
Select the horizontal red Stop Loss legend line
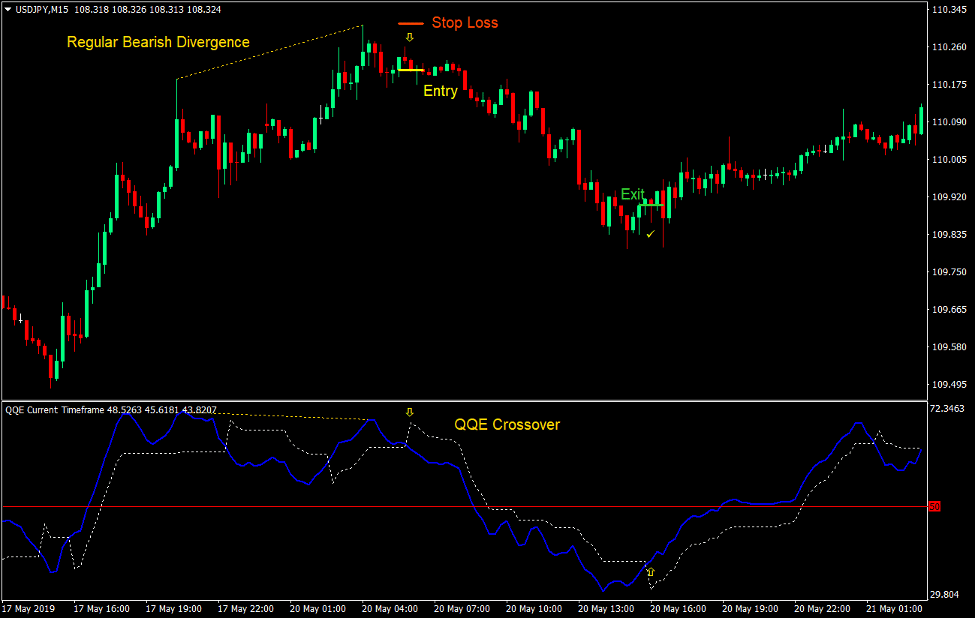(x=411, y=22)
